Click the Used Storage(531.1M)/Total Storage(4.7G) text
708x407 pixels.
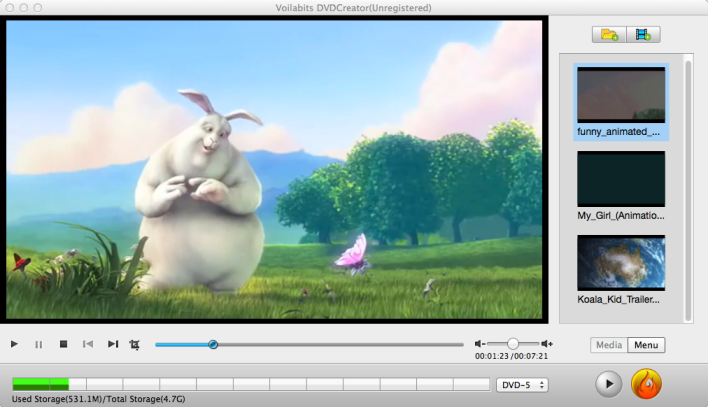[98, 399]
